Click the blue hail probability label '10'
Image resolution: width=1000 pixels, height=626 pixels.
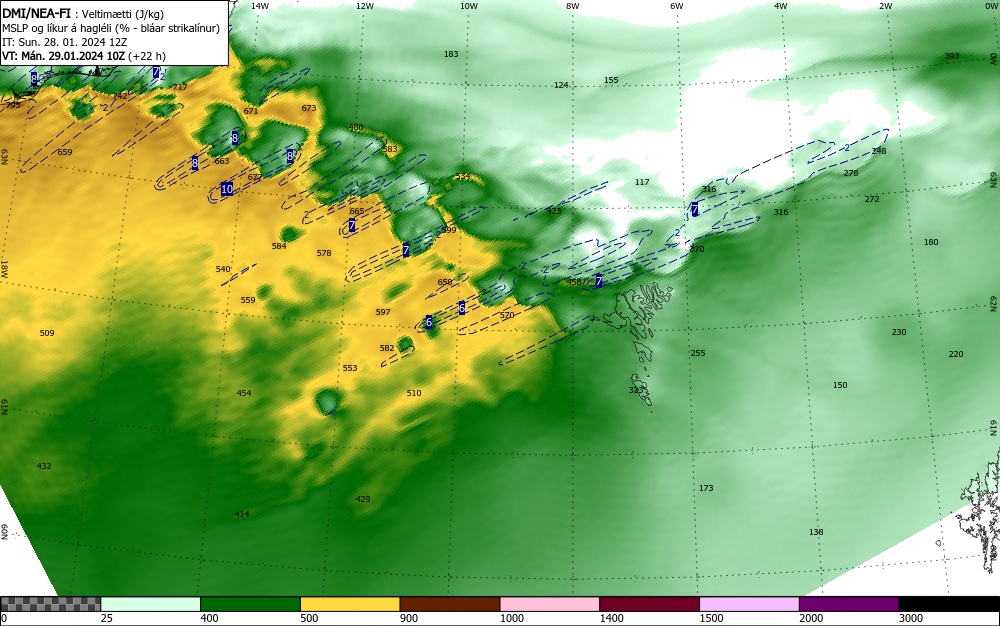[227, 189]
